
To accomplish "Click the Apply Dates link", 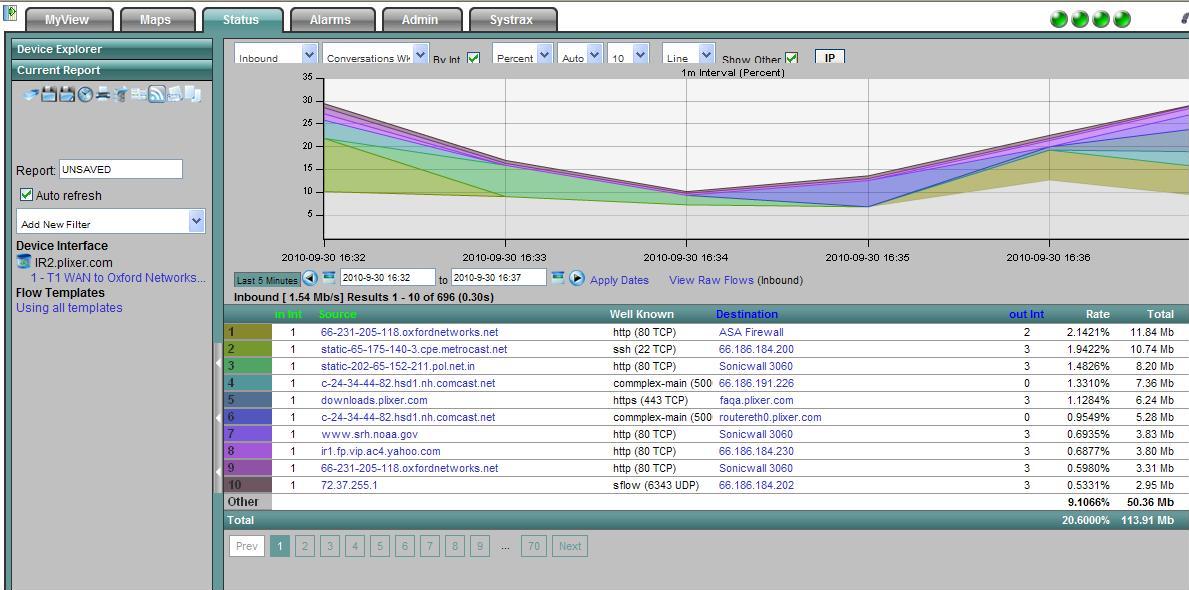I will point(620,280).
